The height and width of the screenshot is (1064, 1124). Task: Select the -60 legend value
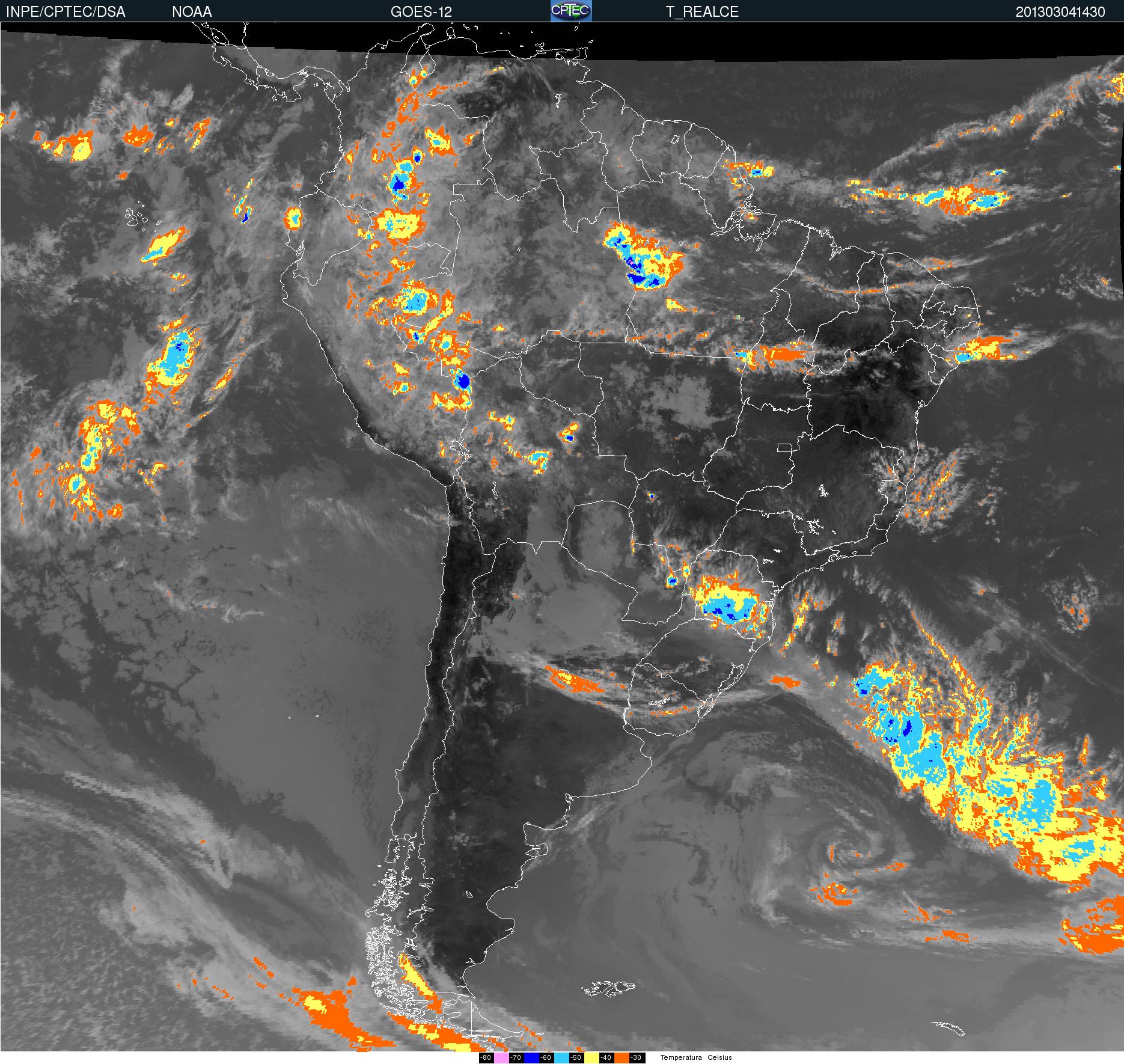(546, 1058)
